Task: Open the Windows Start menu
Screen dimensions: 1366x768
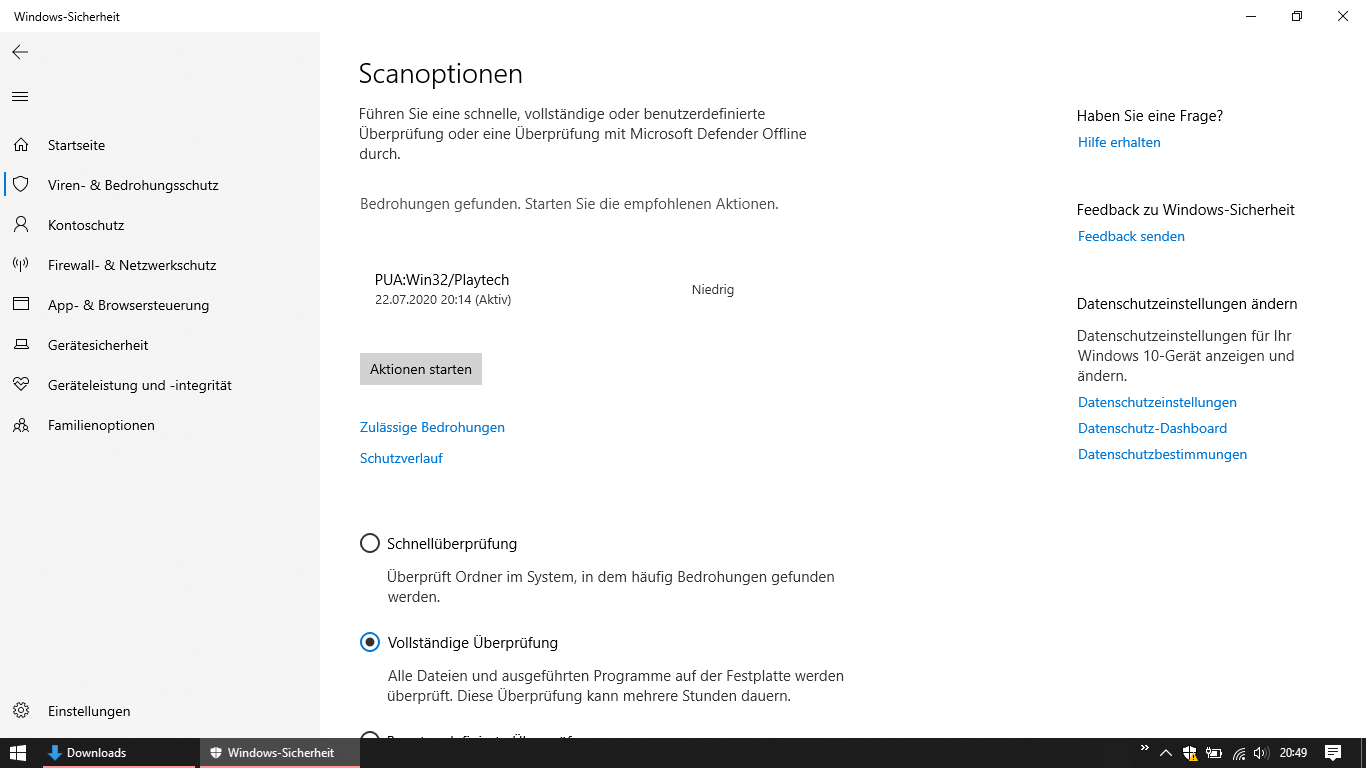Action: (x=18, y=753)
